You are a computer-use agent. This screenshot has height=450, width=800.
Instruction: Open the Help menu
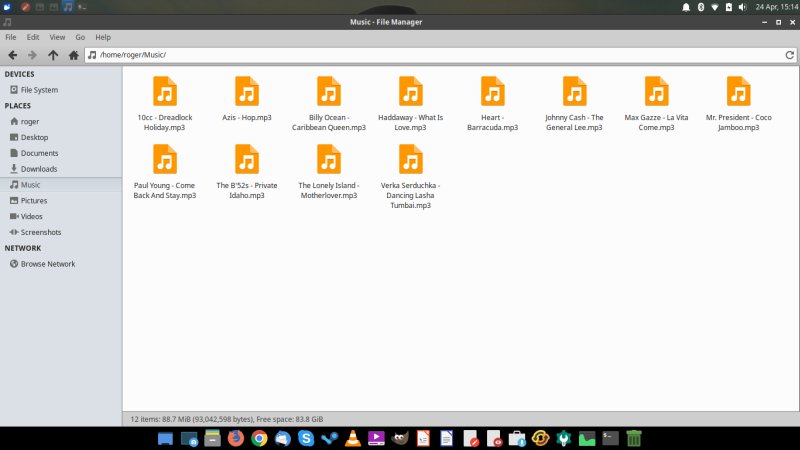click(x=103, y=37)
